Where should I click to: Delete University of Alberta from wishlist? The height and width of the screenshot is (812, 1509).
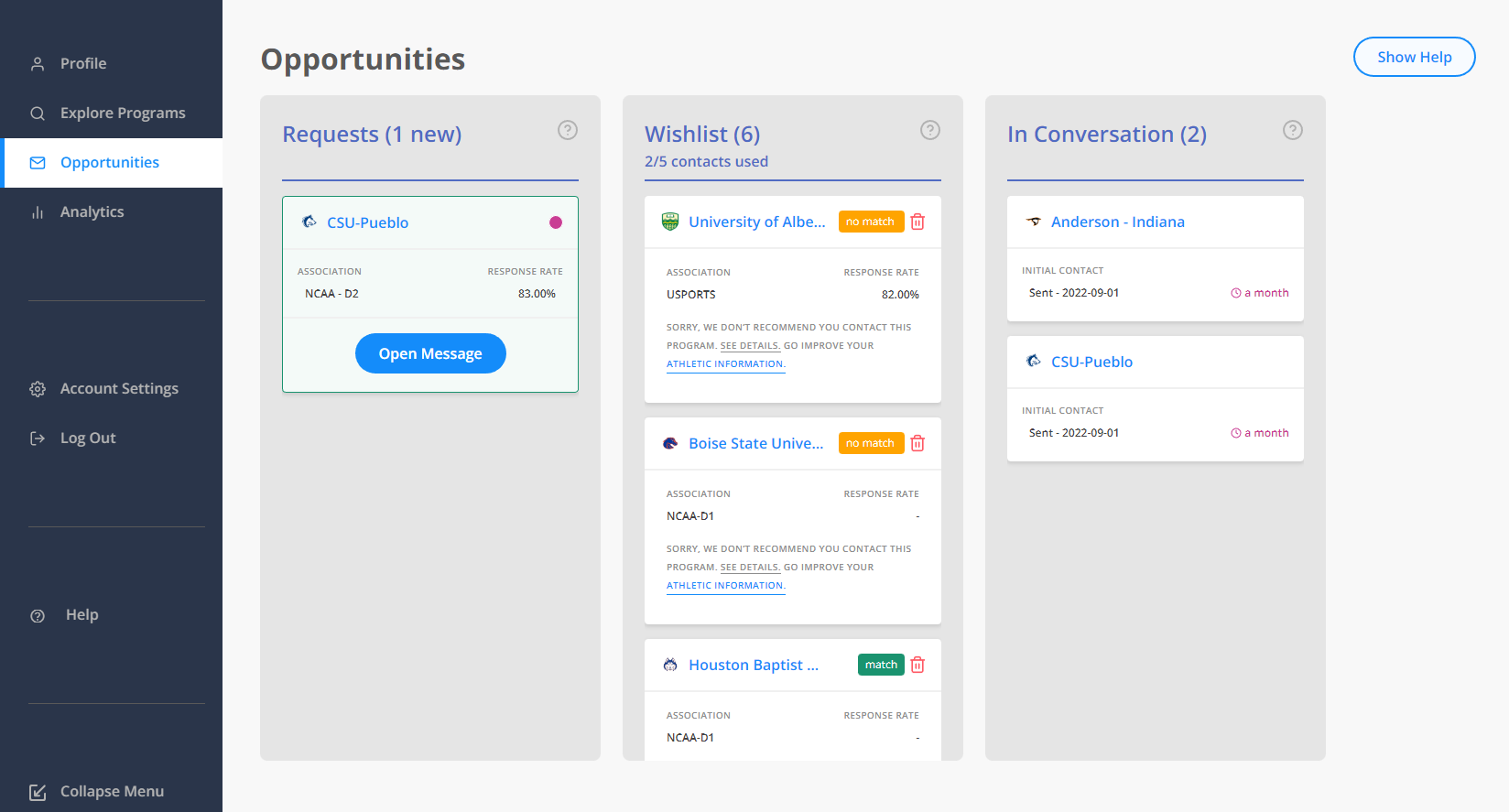pyautogui.click(x=918, y=222)
